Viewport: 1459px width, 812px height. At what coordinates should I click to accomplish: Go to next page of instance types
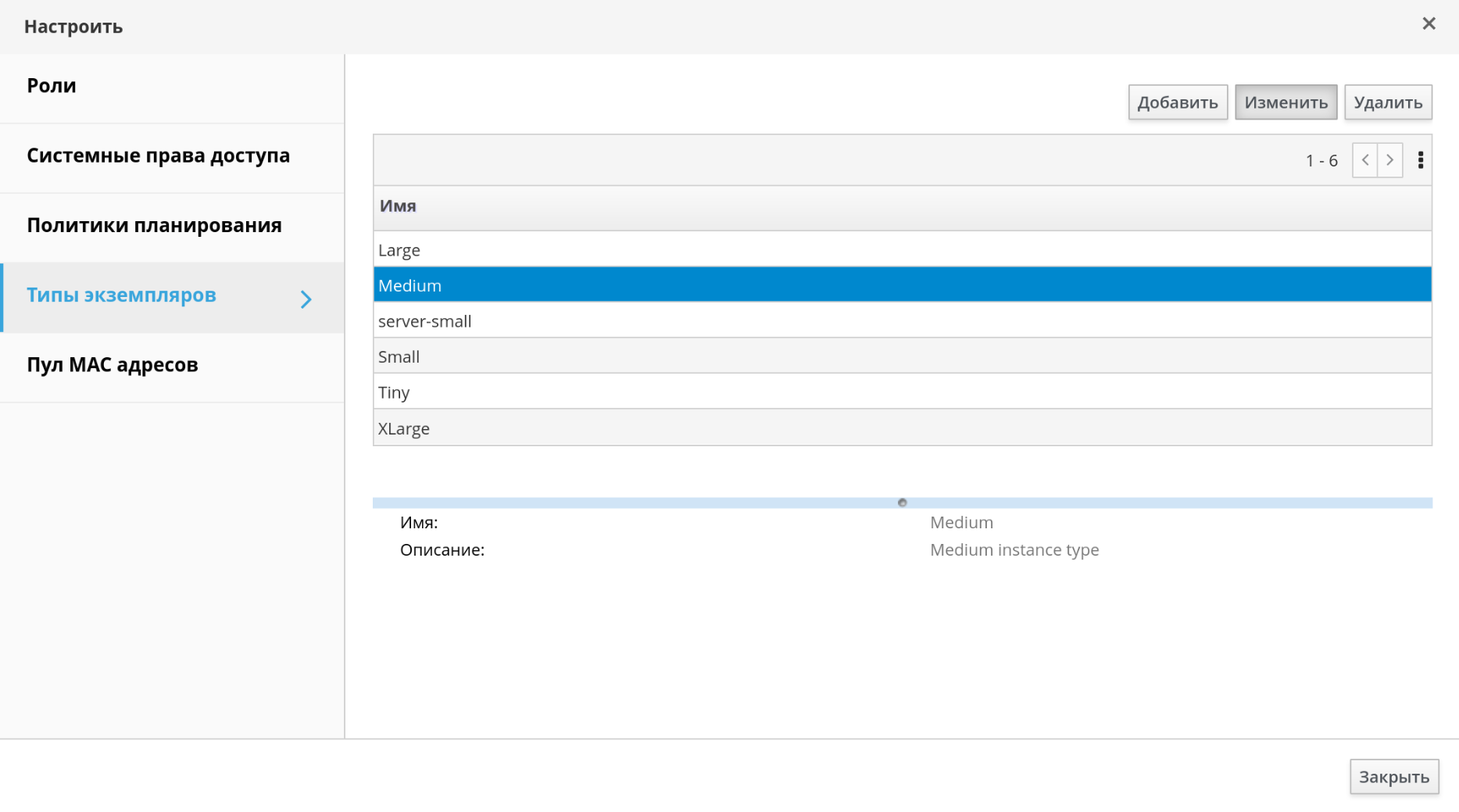point(1389,160)
